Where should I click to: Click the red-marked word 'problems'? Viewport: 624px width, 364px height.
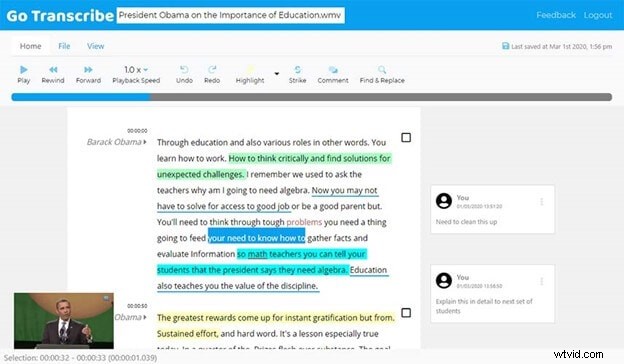304,222
